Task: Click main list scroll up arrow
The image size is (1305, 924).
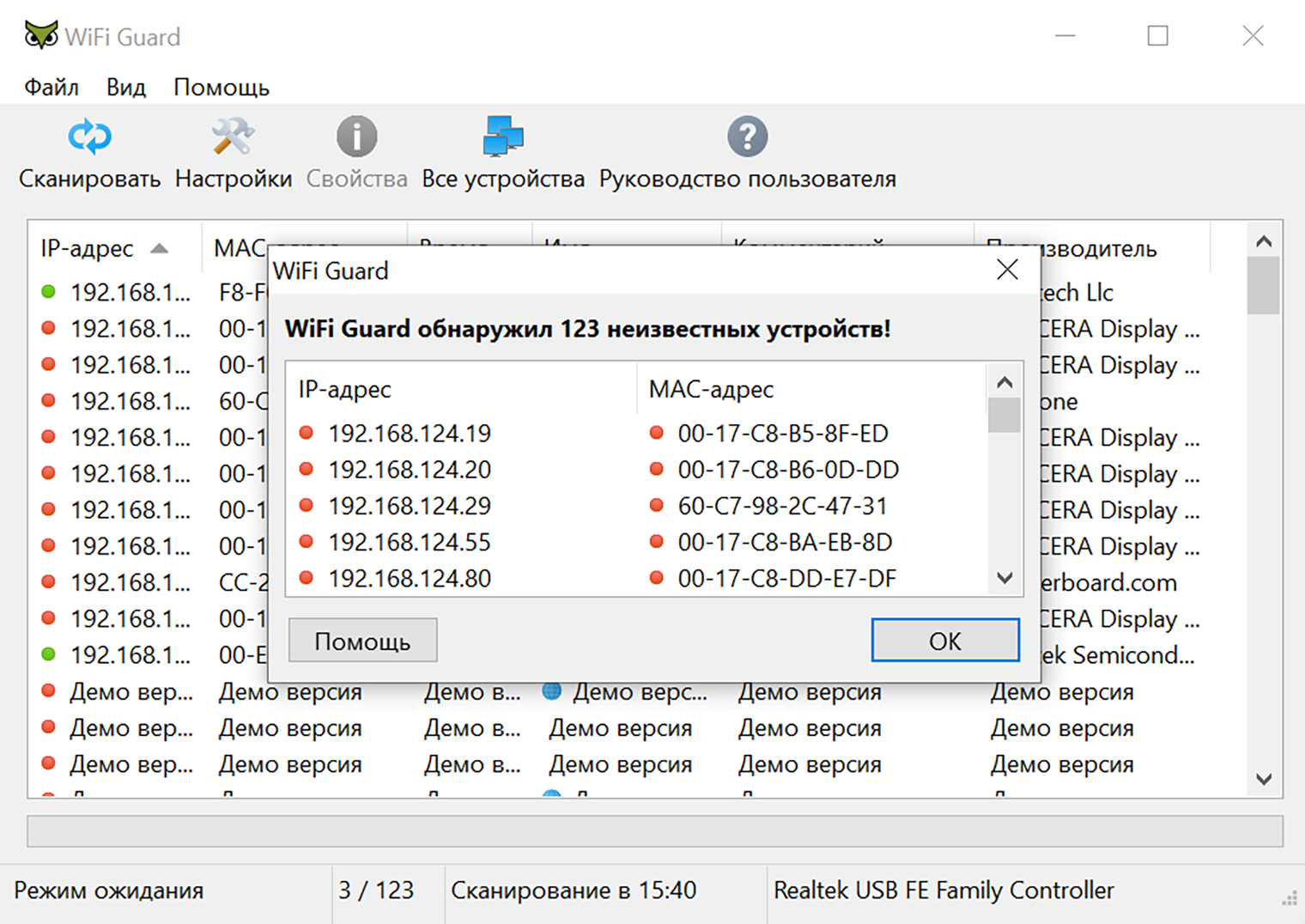Action: [x=1264, y=241]
